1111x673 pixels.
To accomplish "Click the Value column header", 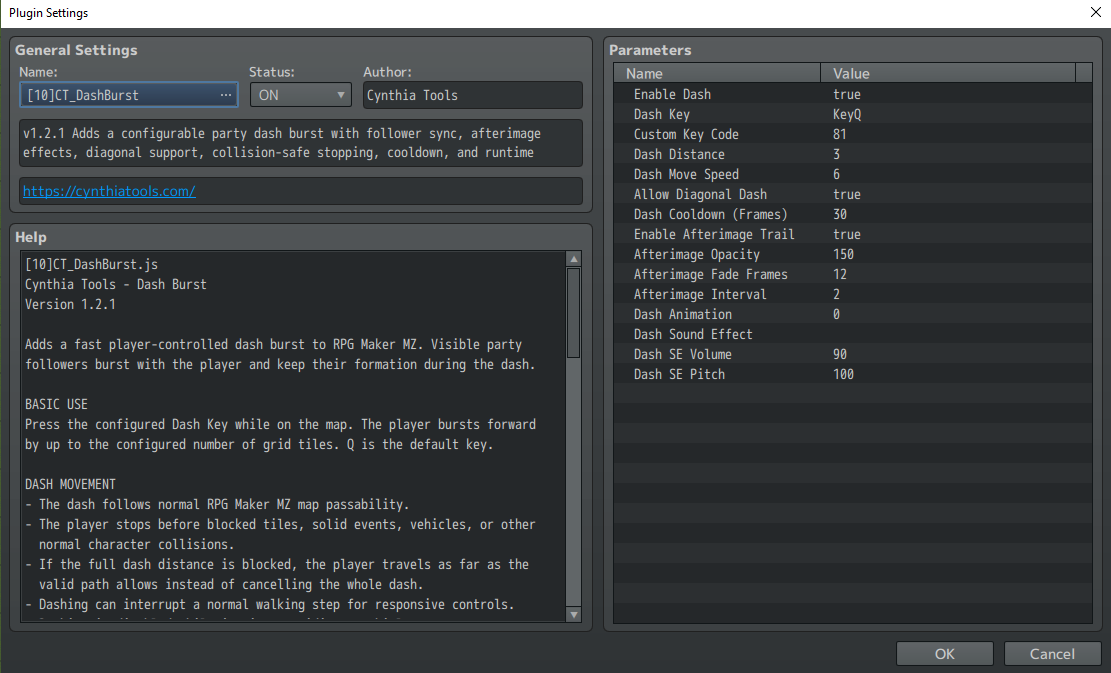I will coord(948,74).
